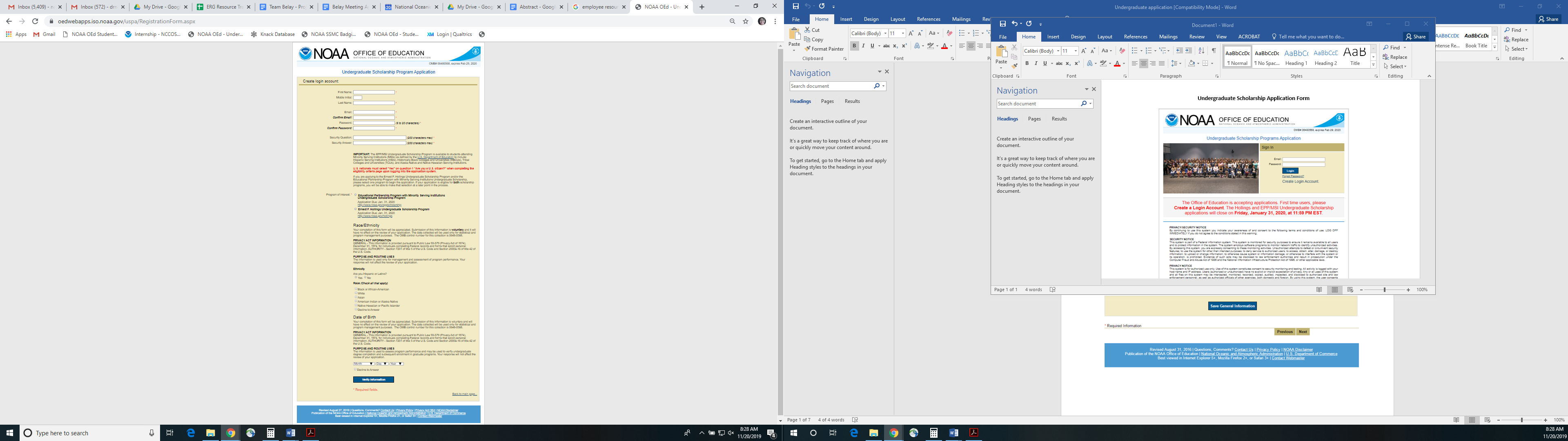The height and width of the screenshot is (441, 1568).
Task: Click Bold in Document1 Word ribbon
Action: [x=1027, y=63]
